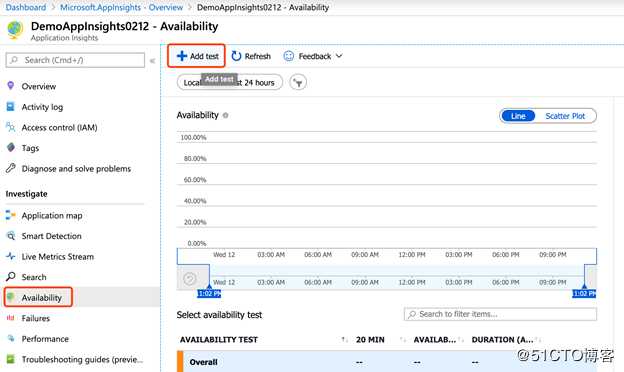Click the Refresh circular arrow icon
This screenshot has width=624, height=372.
click(236, 56)
